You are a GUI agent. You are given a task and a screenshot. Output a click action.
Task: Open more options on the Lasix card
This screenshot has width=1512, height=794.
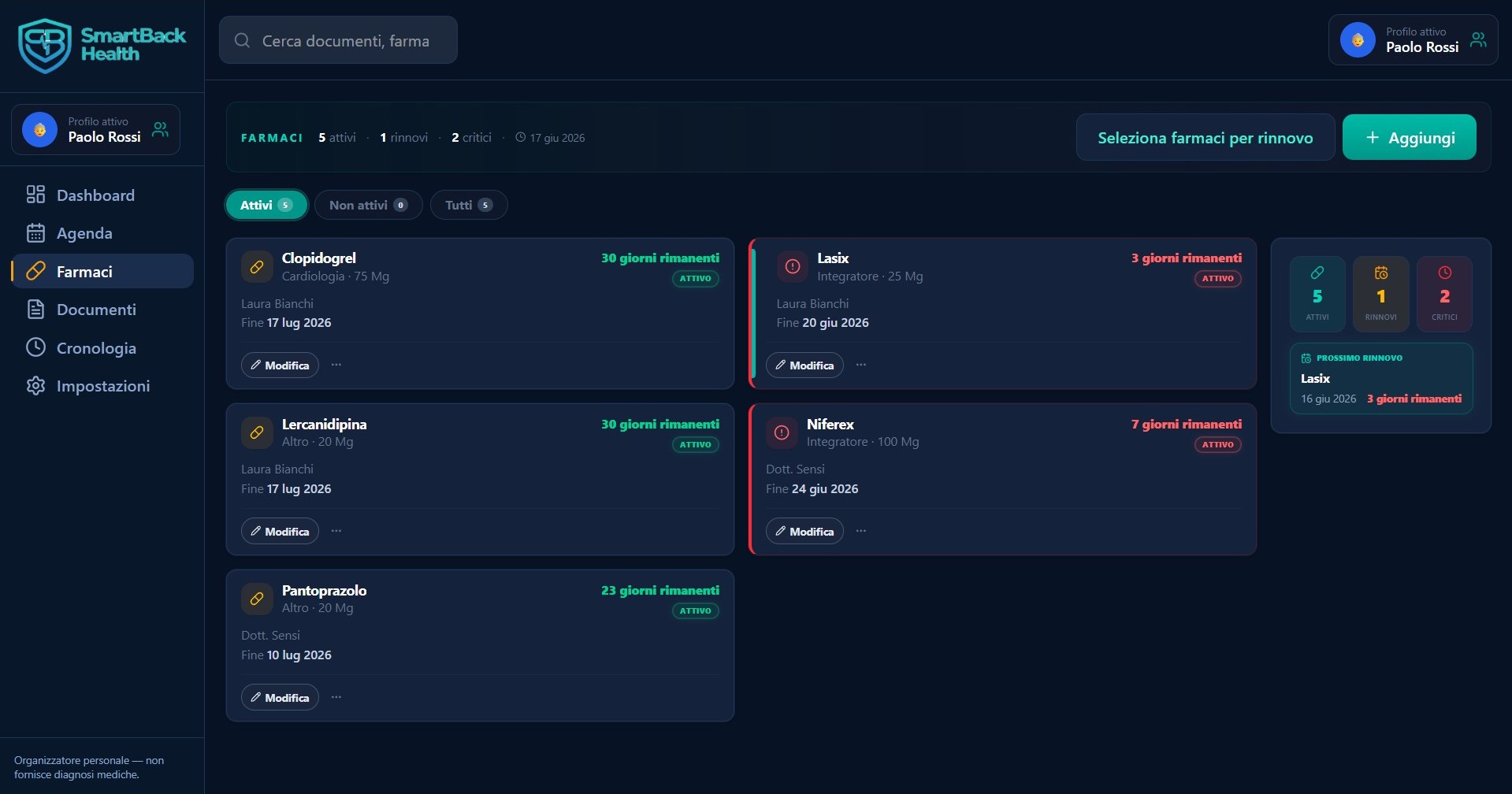coord(861,365)
